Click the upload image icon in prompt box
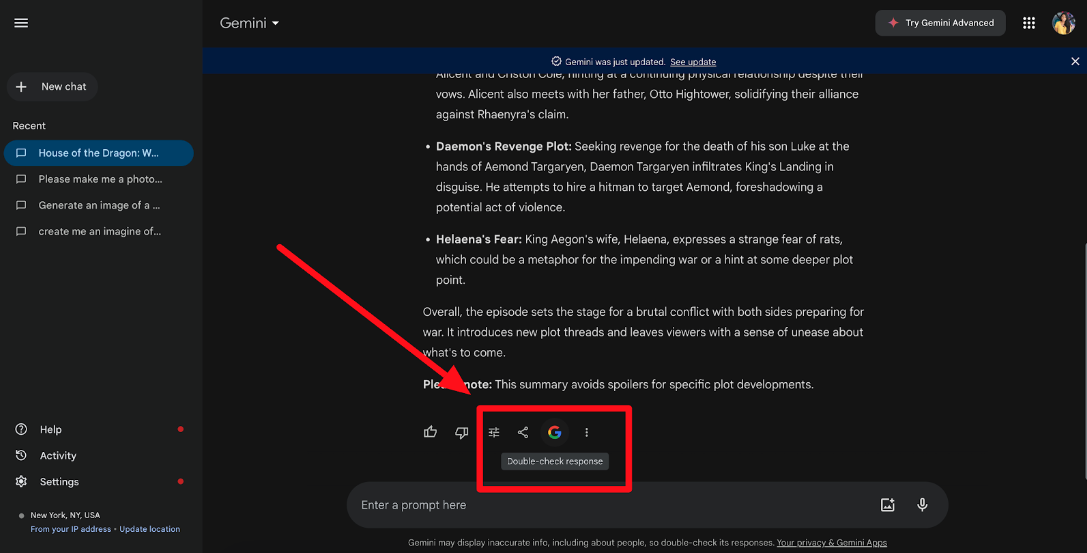This screenshot has width=1087, height=553. (x=887, y=505)
